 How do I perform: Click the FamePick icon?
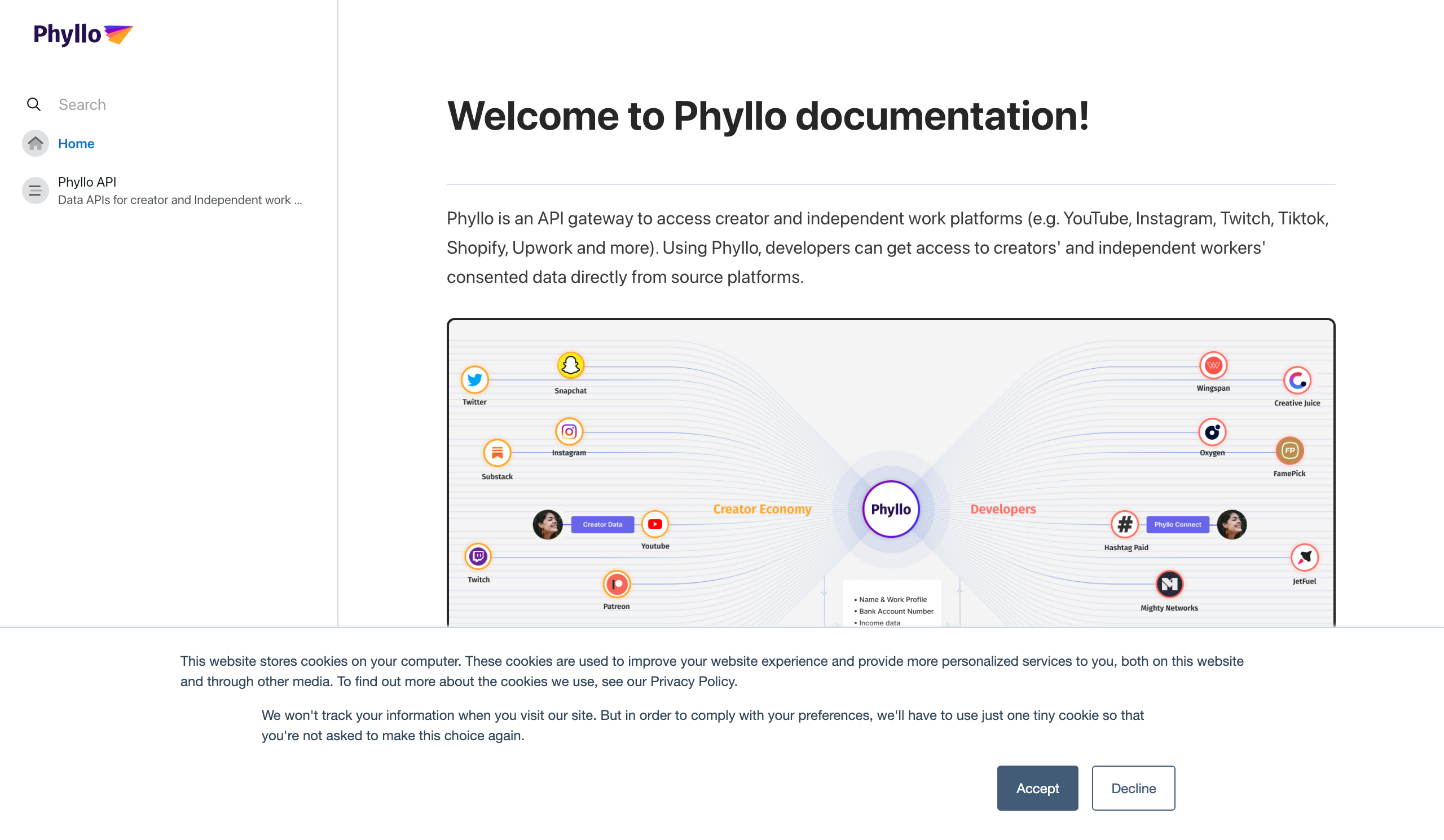(x=1289, y=451)
